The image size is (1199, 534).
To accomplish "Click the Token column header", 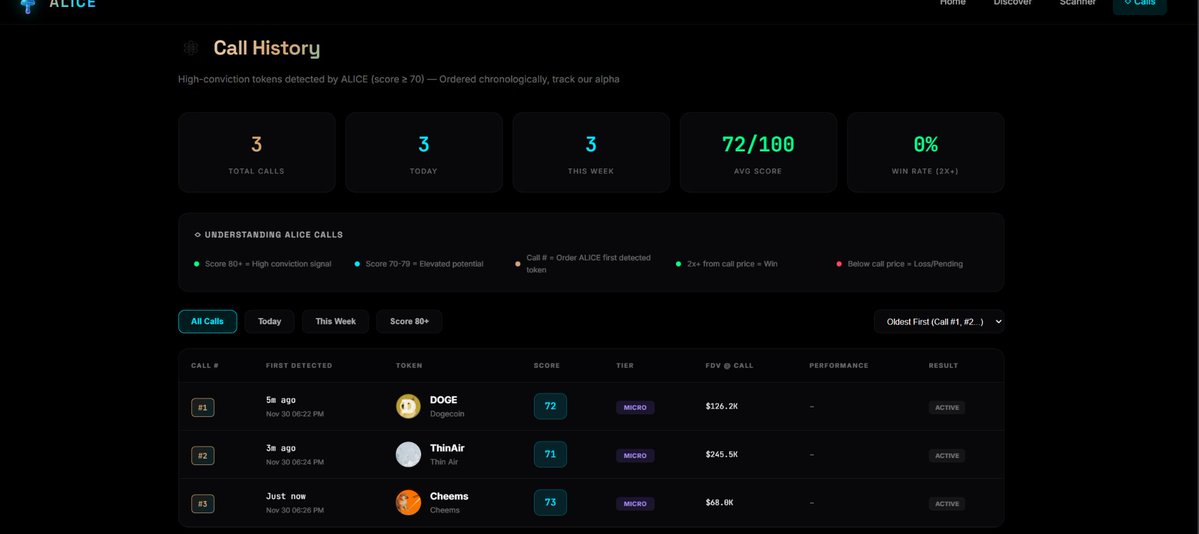I will (409, 366).
